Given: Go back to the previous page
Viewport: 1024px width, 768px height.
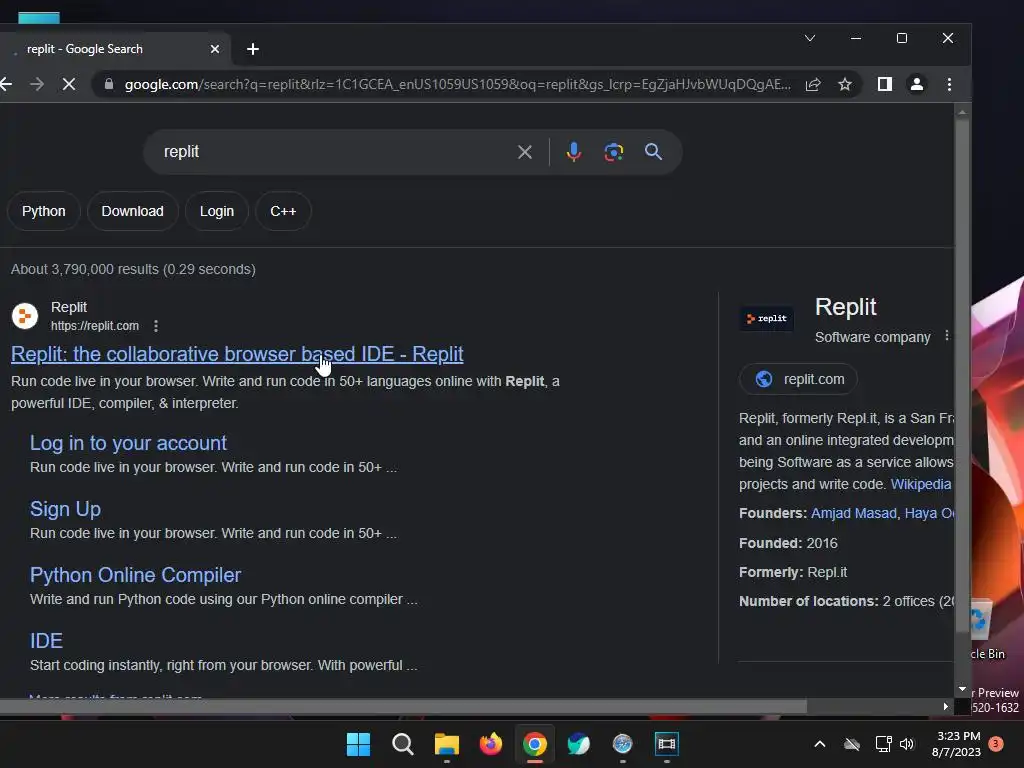Looking at the screenshot, I should click(6, 84).
